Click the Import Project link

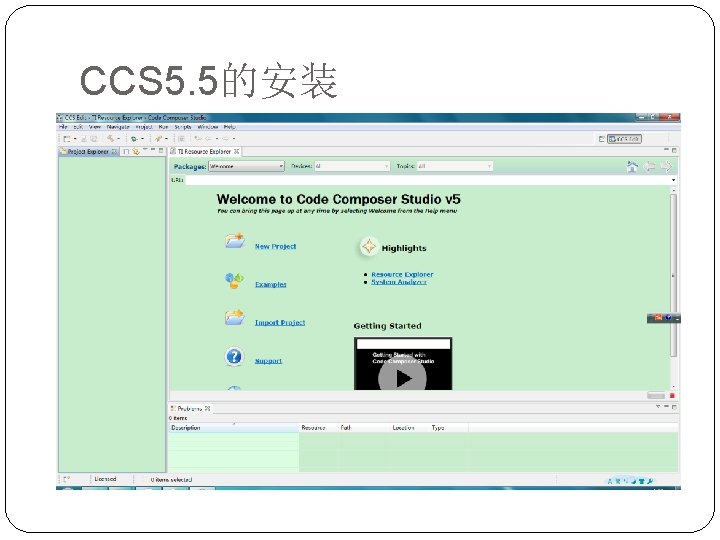pyautogui.click(x=280, y=323)
